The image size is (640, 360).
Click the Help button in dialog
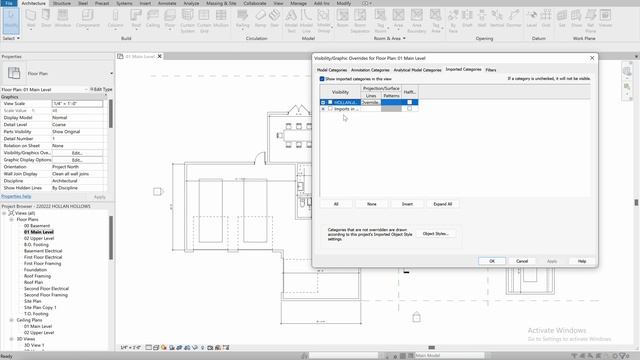point(582,261)
